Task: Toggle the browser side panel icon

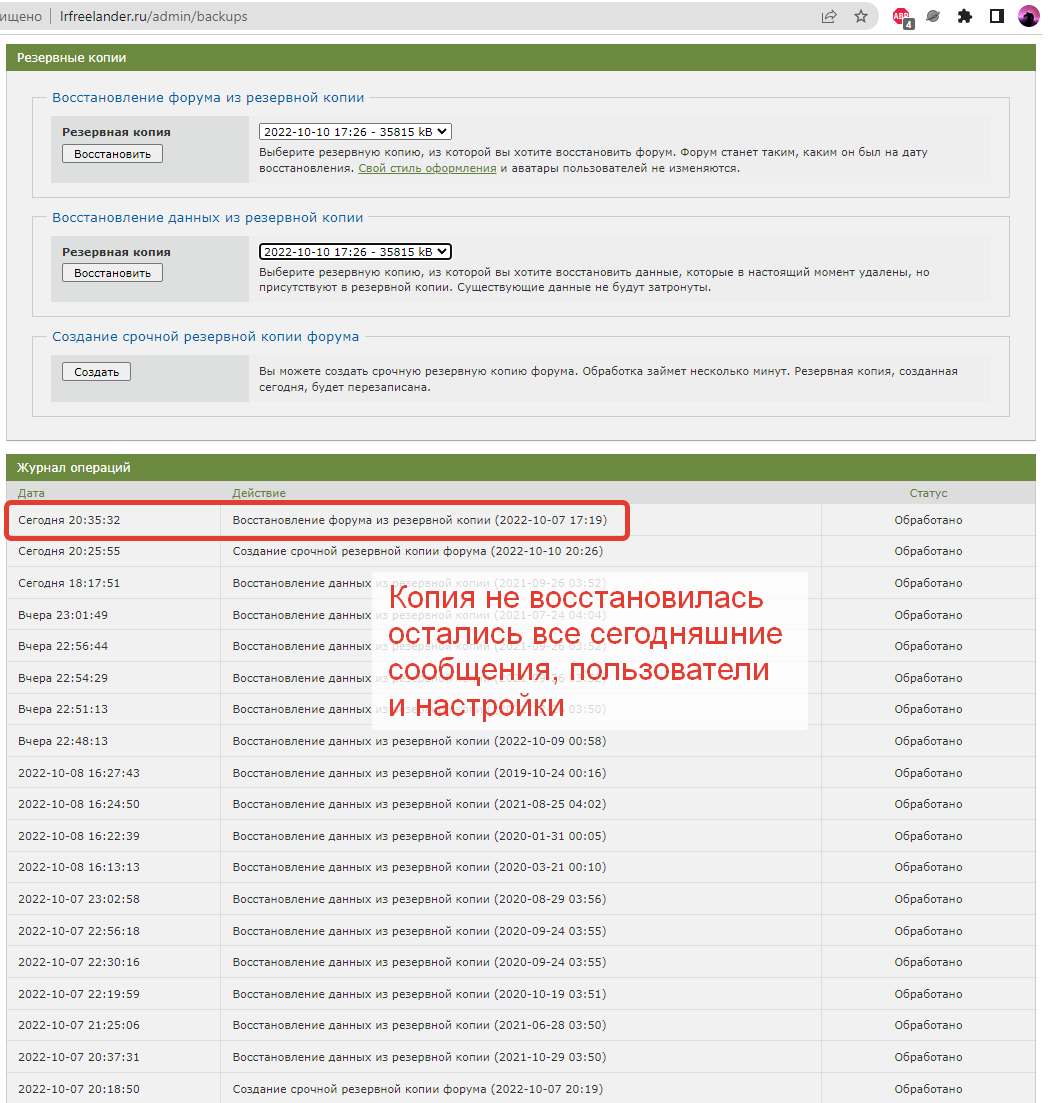Action: 996,16
